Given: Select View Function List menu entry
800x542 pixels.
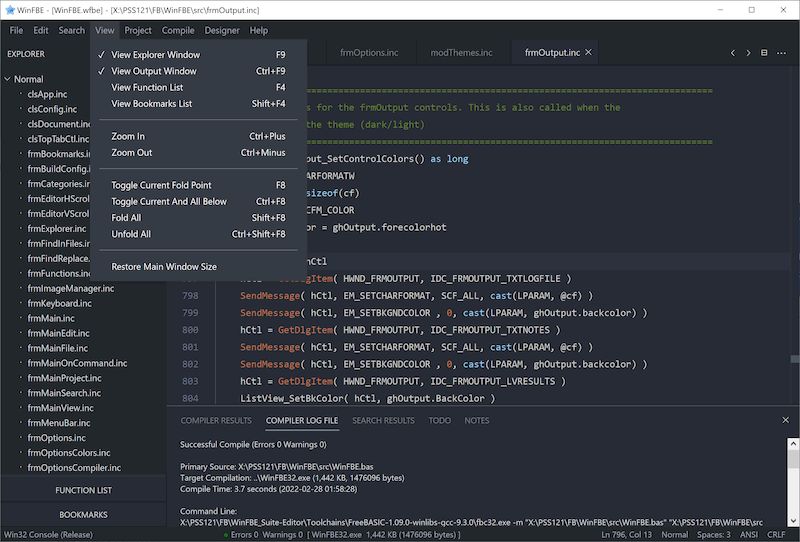Looking at the screenshot, I should (x=146, y=87).
